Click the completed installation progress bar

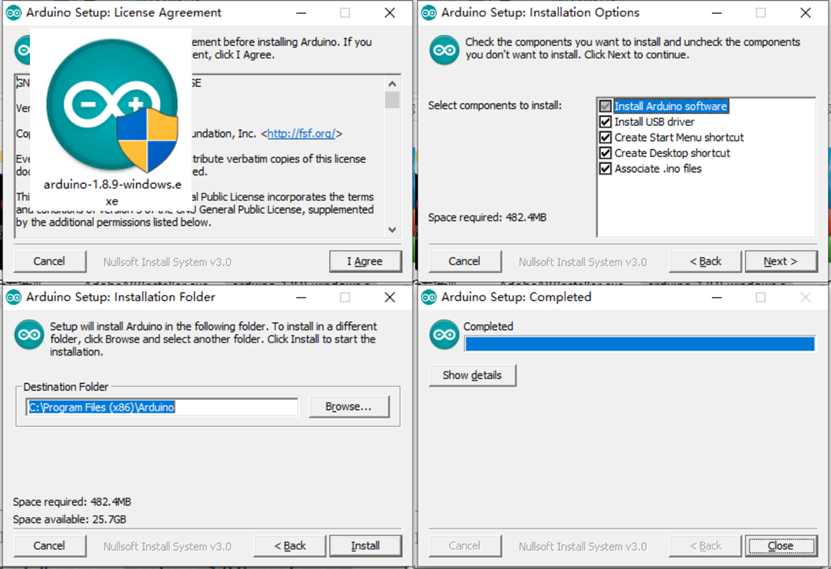pos(640,344)
